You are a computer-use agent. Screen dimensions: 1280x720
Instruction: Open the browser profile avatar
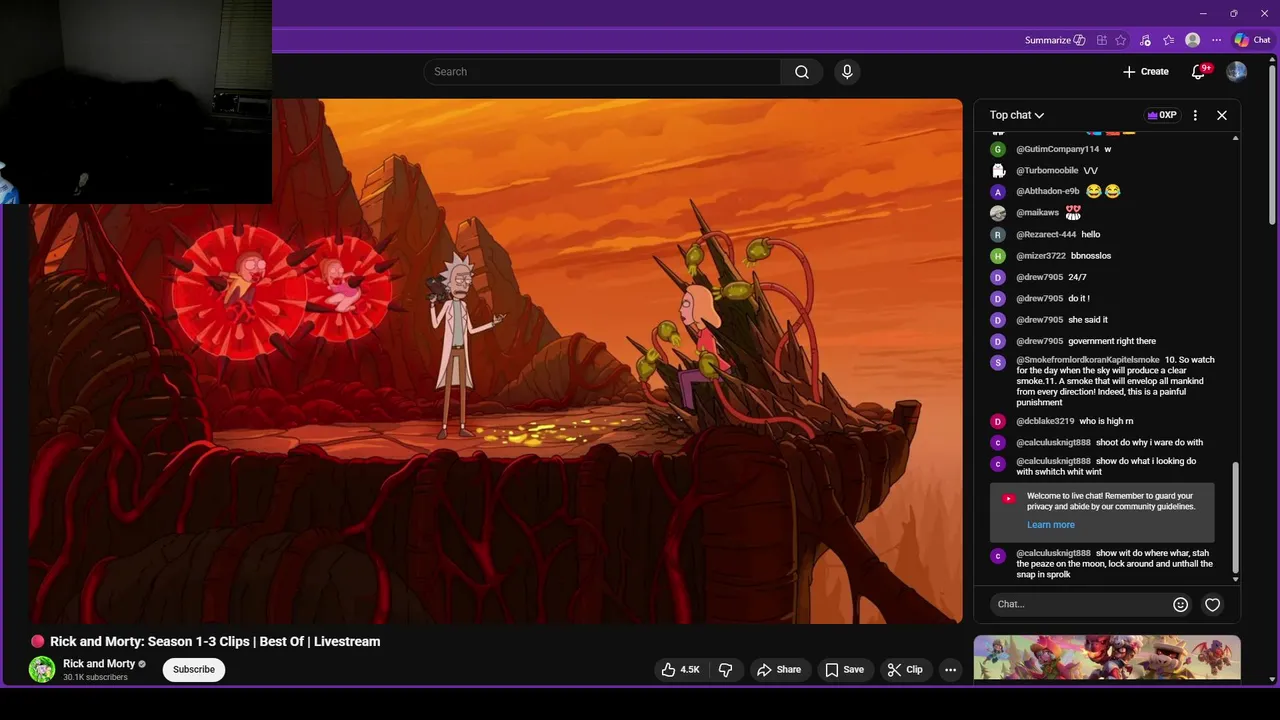(1192, 40)
